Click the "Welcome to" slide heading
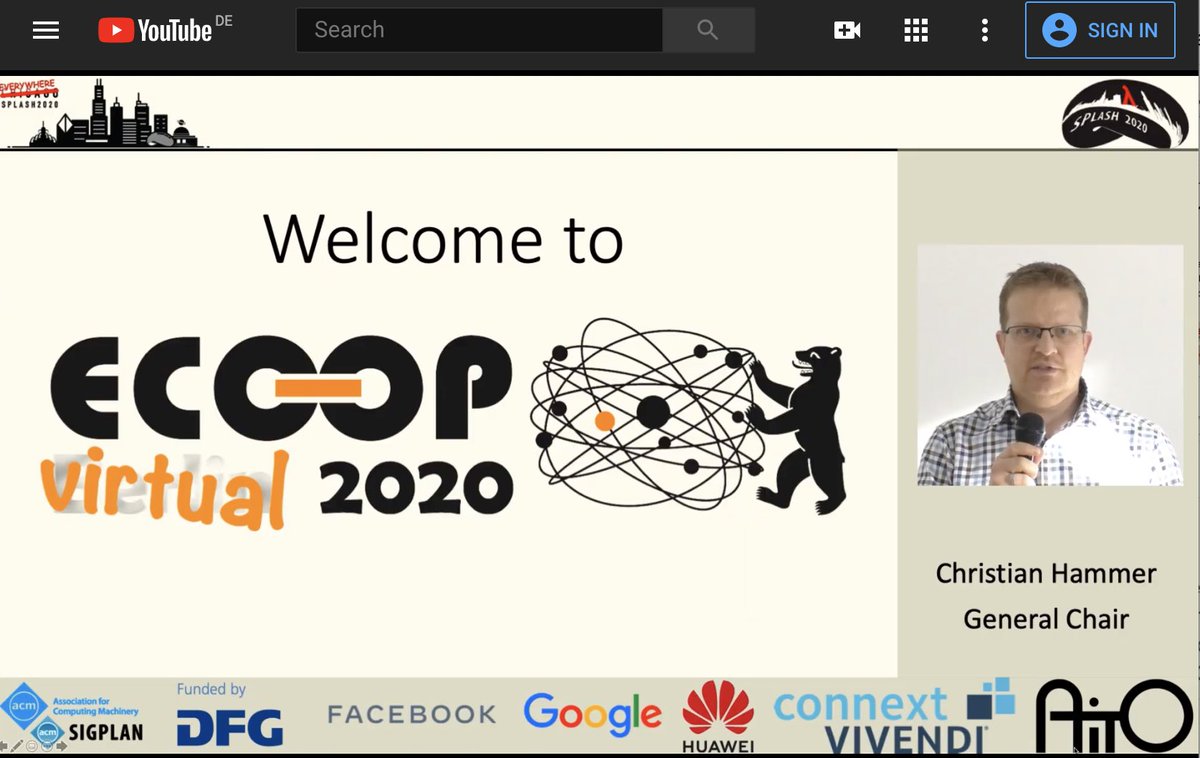 pos(443,238)
